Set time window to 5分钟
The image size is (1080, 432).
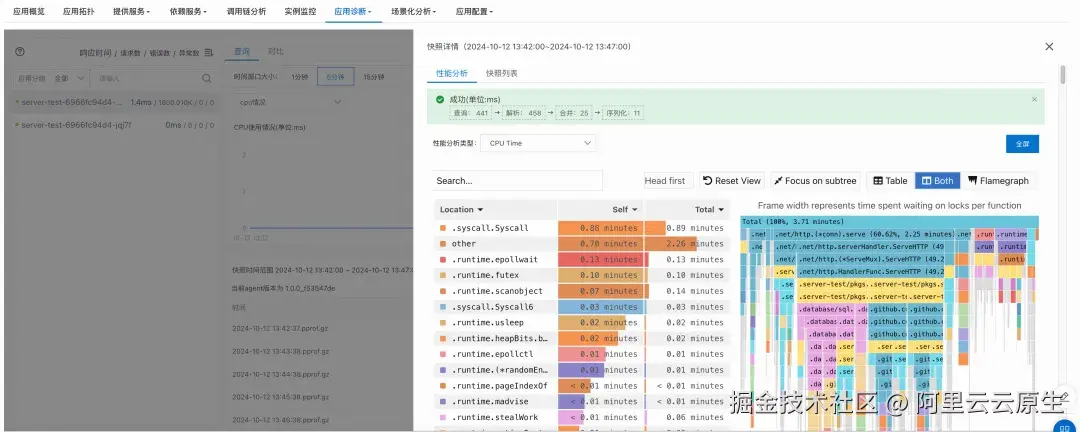335,77
